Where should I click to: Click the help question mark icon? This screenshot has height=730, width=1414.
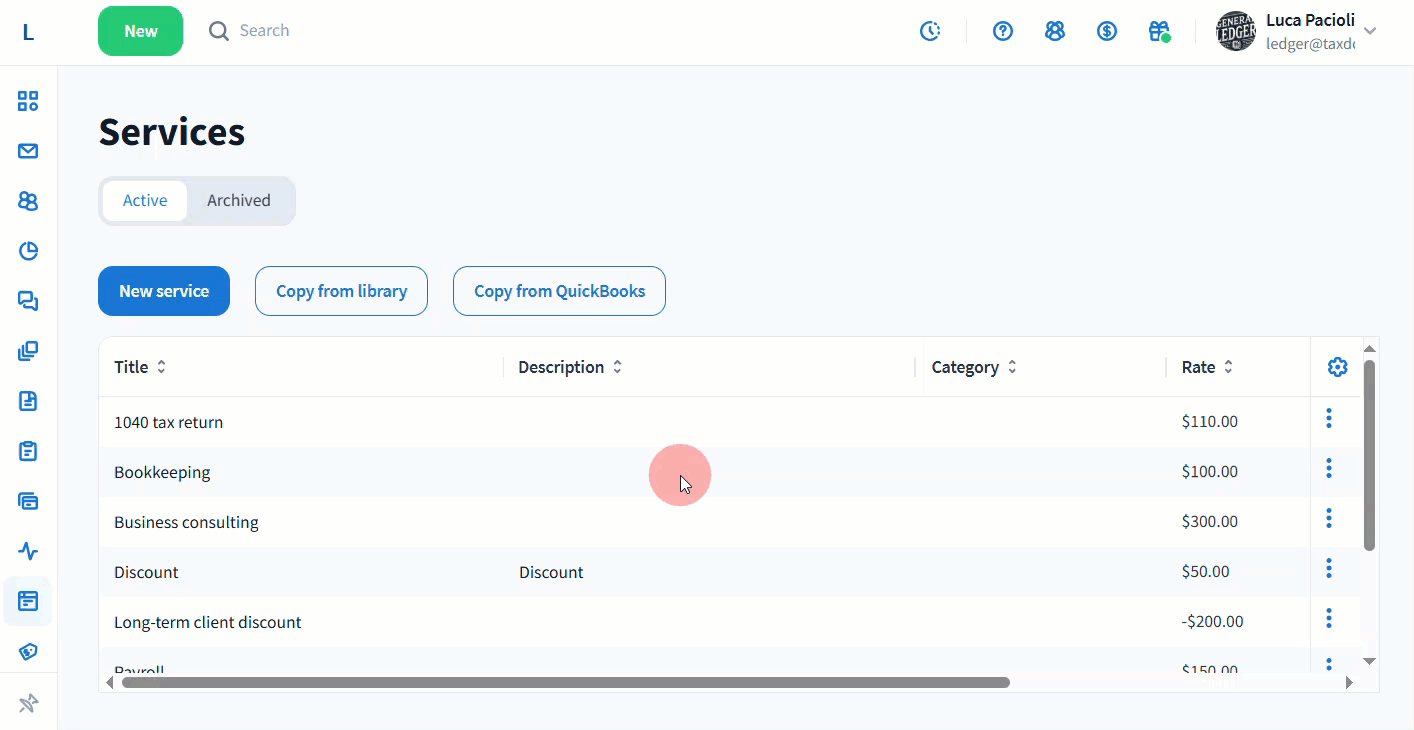[1003, 31]
